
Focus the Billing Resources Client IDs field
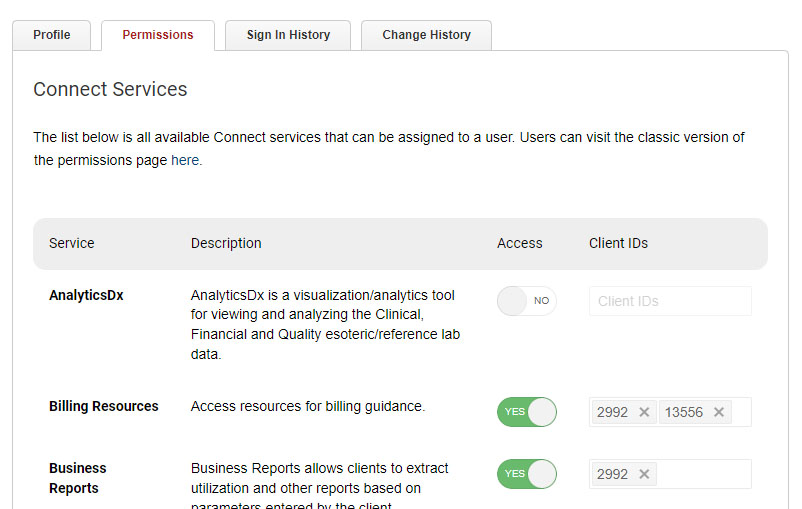740,412
